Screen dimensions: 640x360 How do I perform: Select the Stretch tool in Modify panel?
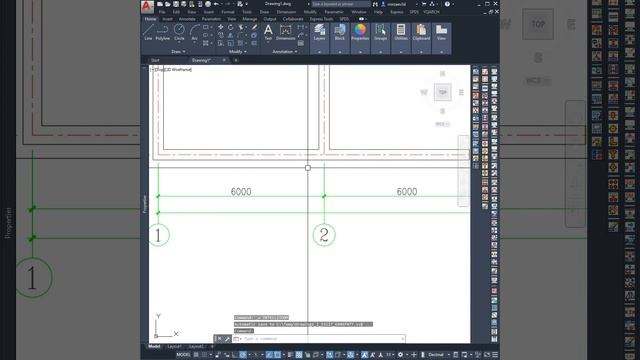220,43
